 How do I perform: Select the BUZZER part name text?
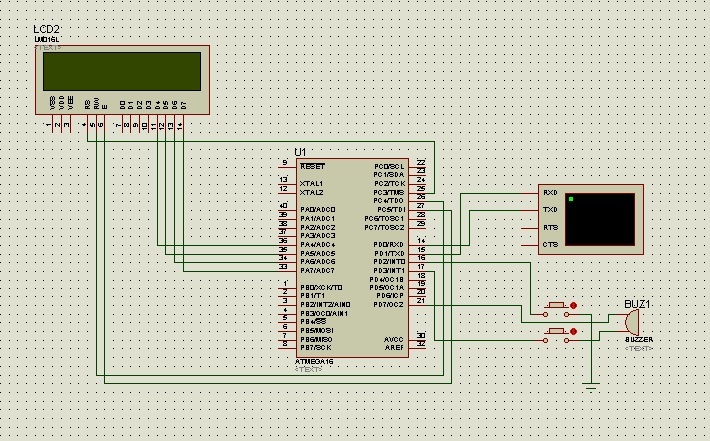(x=639, y=340)
